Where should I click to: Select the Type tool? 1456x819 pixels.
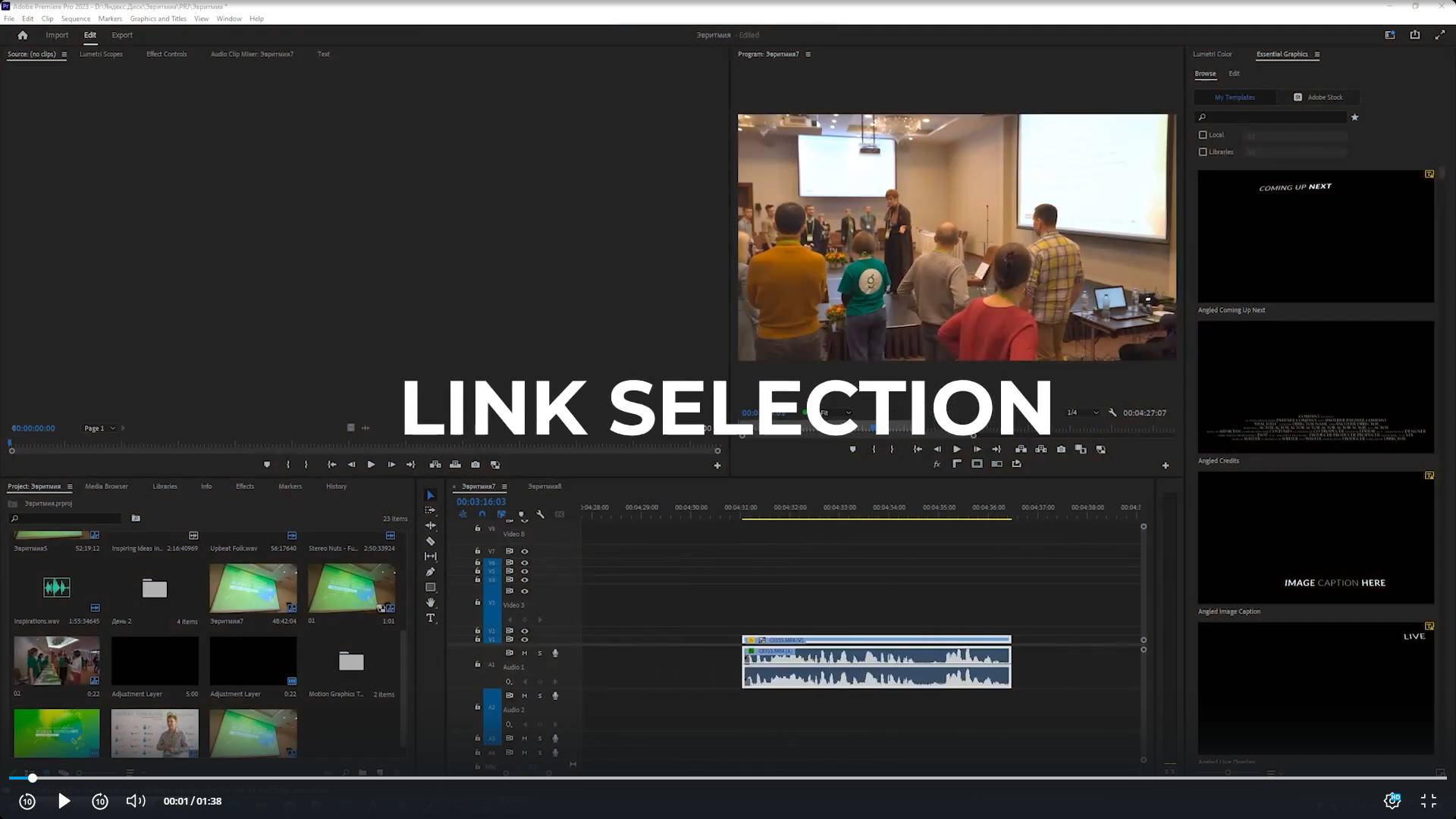tap(430, 619)
